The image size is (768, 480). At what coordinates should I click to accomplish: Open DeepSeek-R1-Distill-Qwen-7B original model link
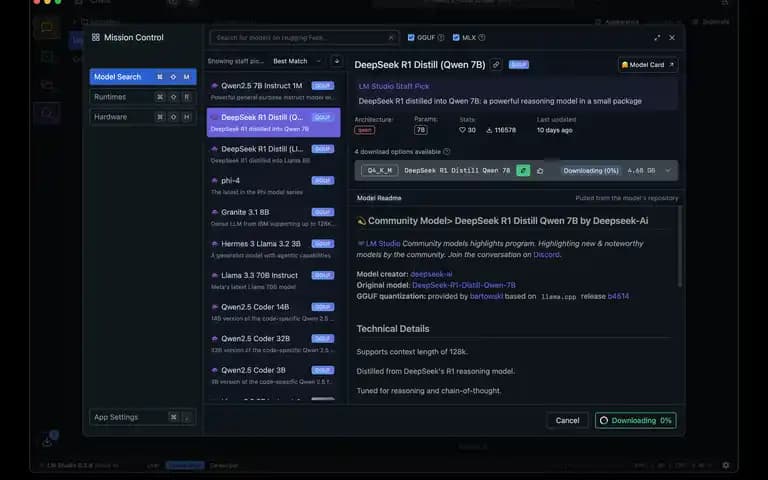464,285
